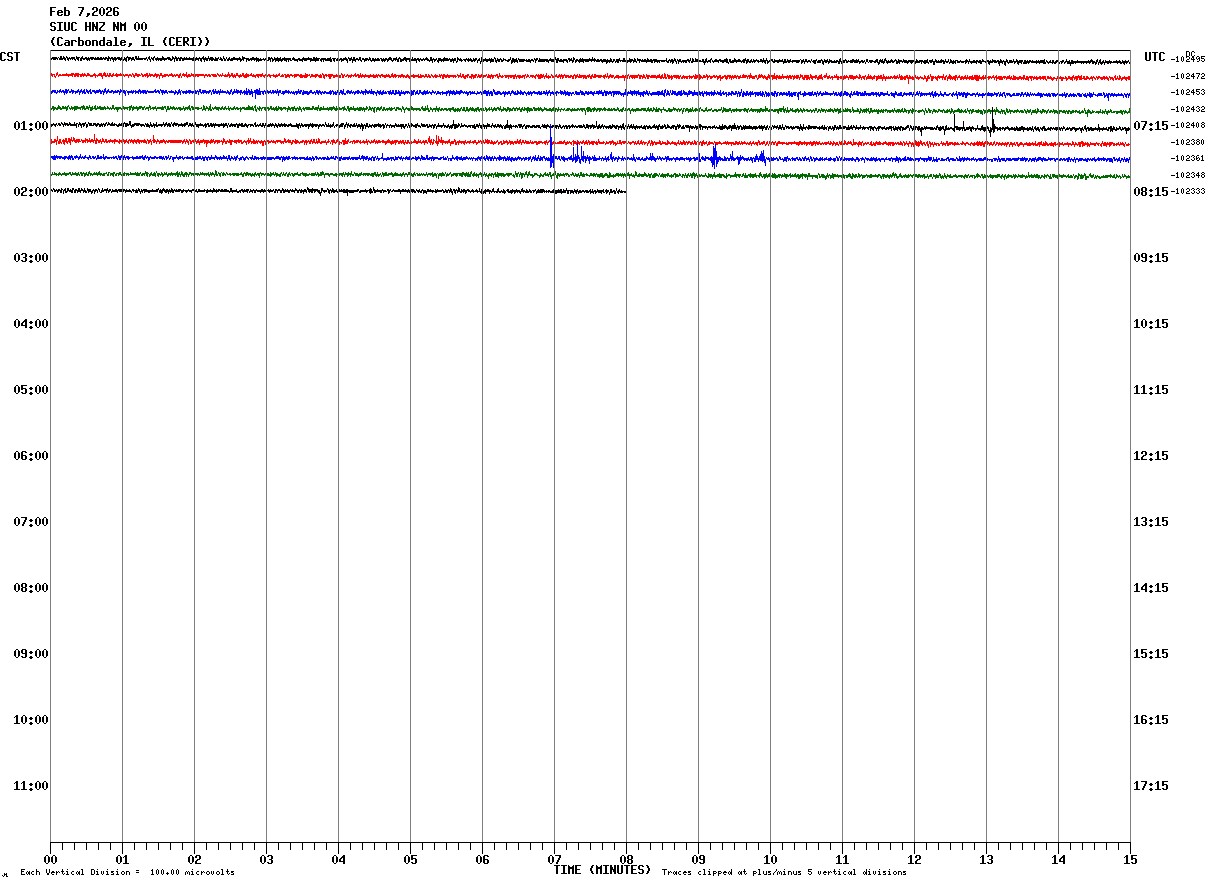Click the "05" minute axis label
Screen dimensions: 1210x886
(410, 859)
